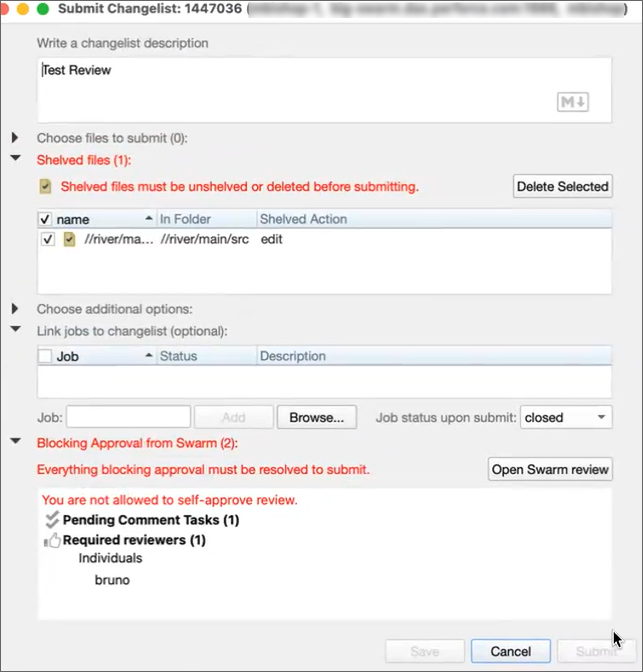The image size is (643, 672).
Task: Sort by the Shelved Action column header
Action: tap(304, 218)
